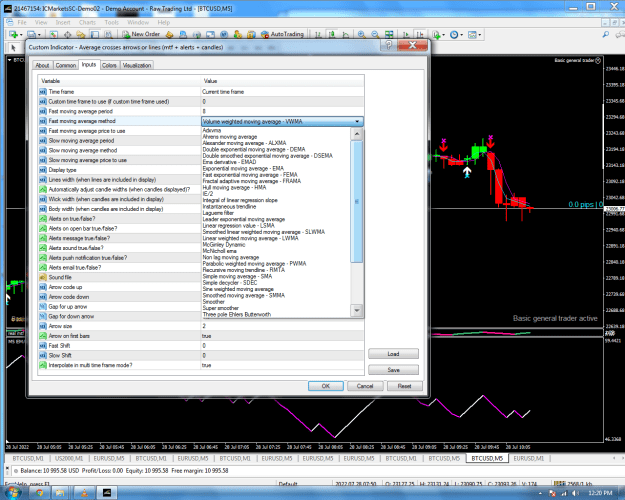Select the cursor arrow tool
625x500 pixels.
(x=13, y=48)
